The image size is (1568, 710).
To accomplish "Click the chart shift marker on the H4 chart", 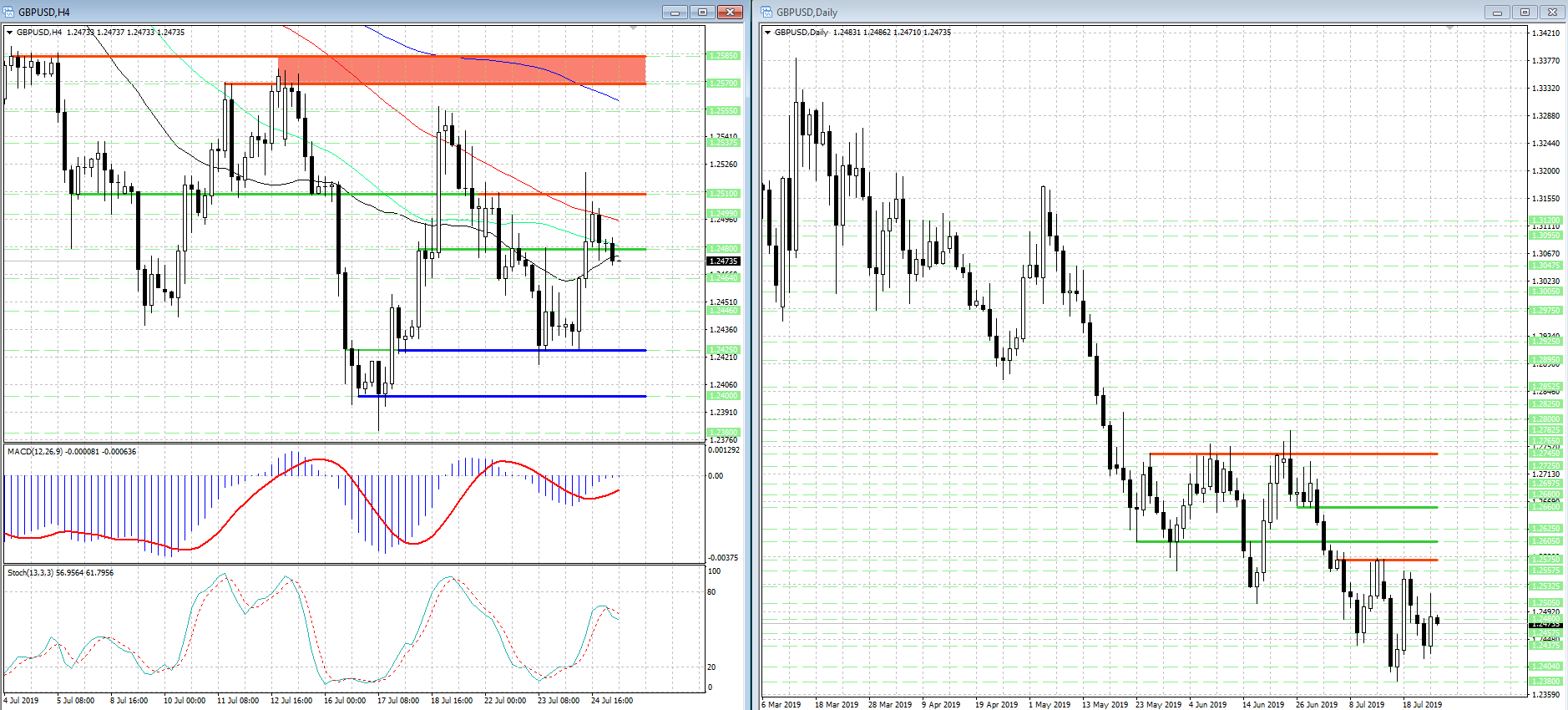I will click(633, 28).
